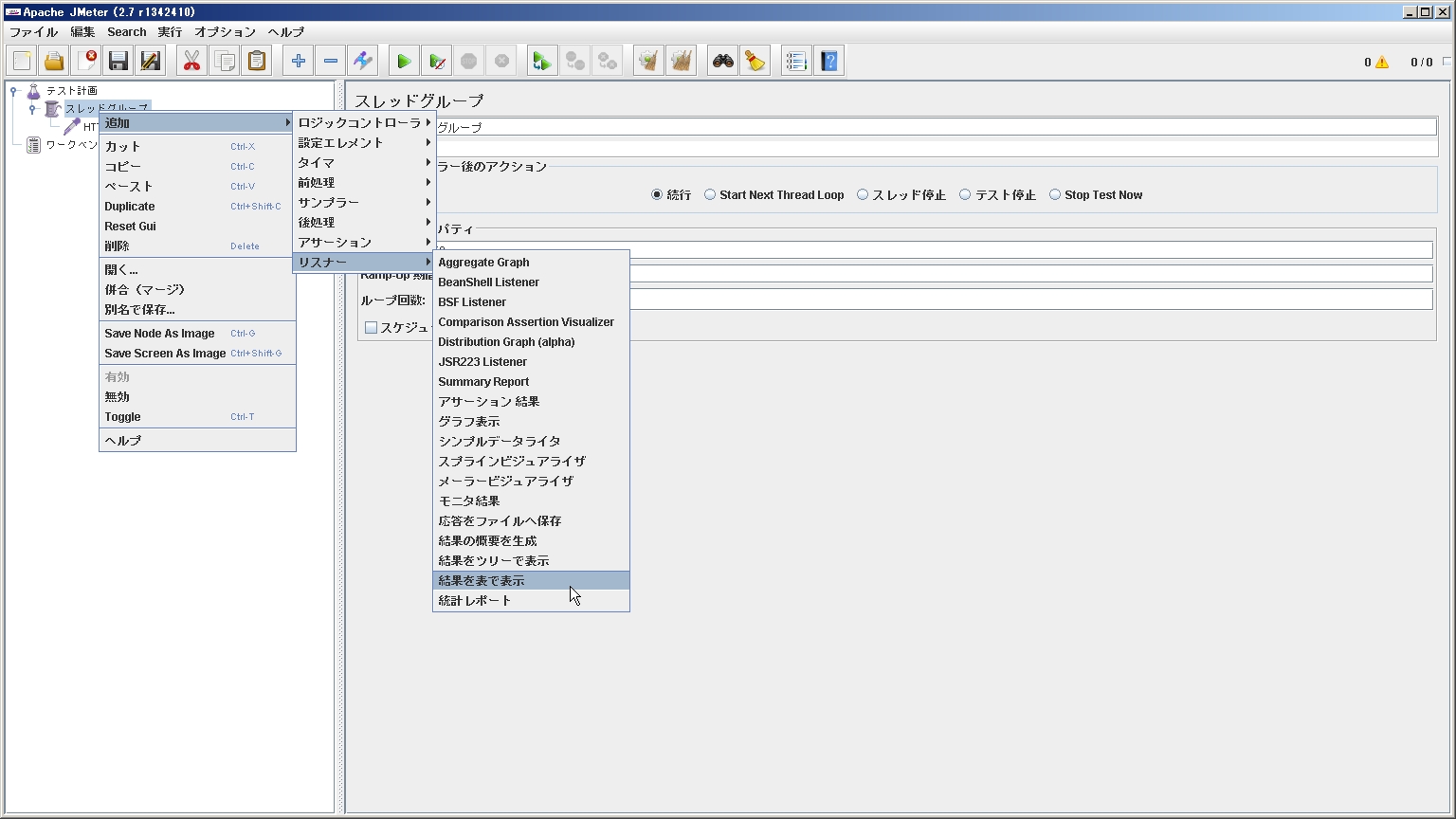
Task: Choose BeanShell Listener entry
Action: click(531, 282)
